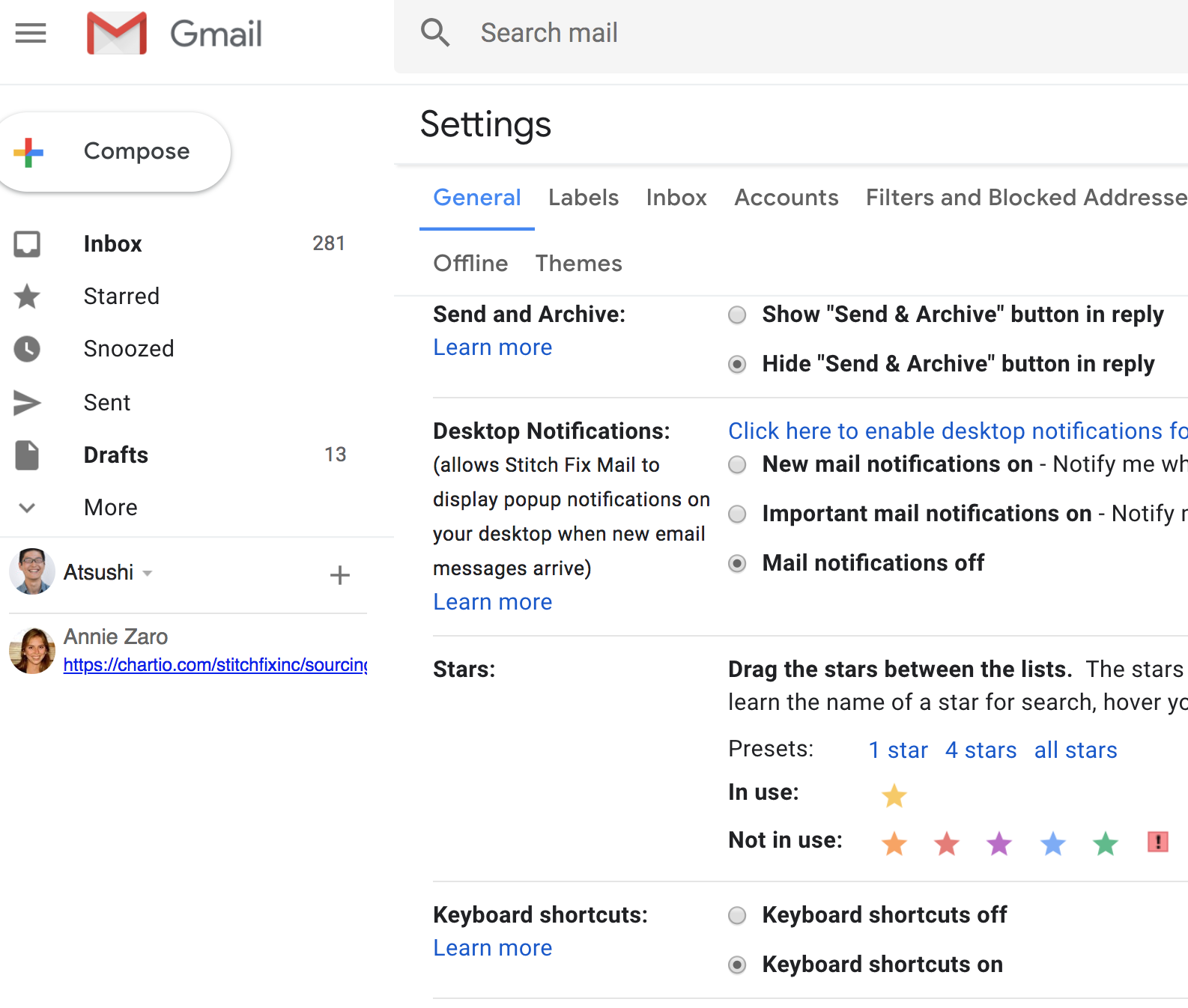The image size is (1188, 1008).
Task: Apply the 4 stars preset
Action: coord(981,750)
